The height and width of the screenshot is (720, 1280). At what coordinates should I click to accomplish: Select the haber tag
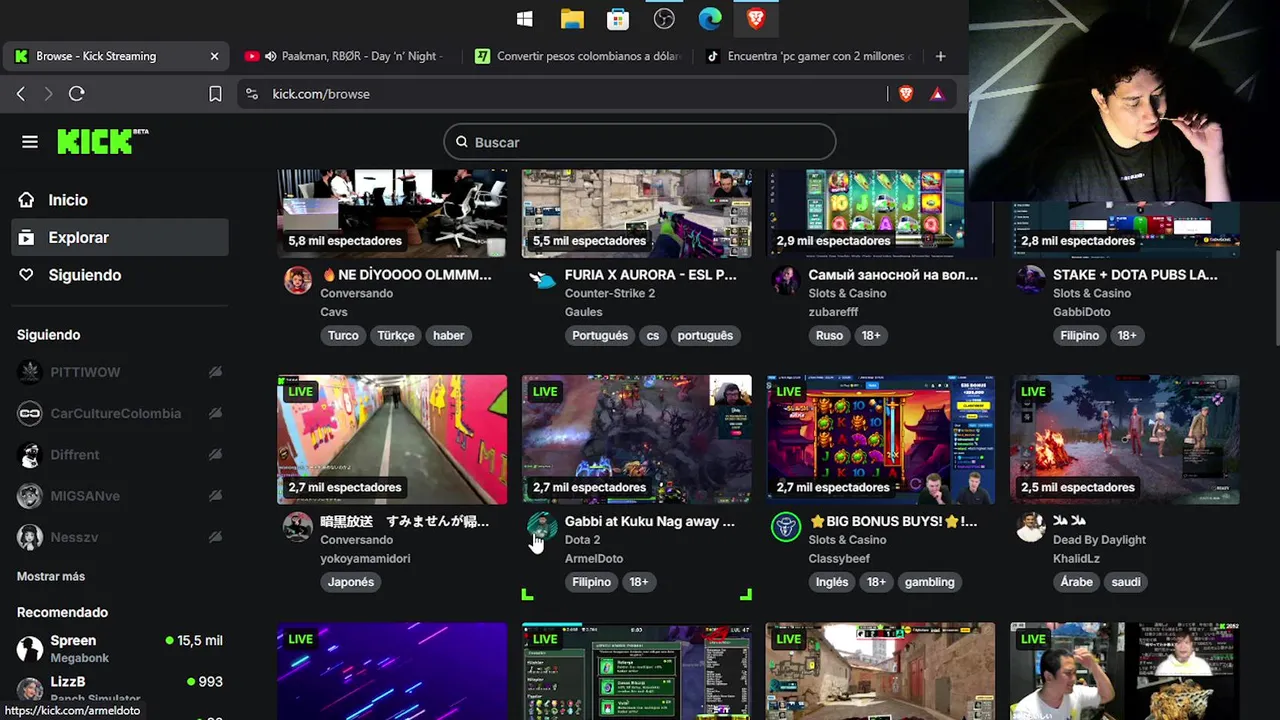point(448,336)
